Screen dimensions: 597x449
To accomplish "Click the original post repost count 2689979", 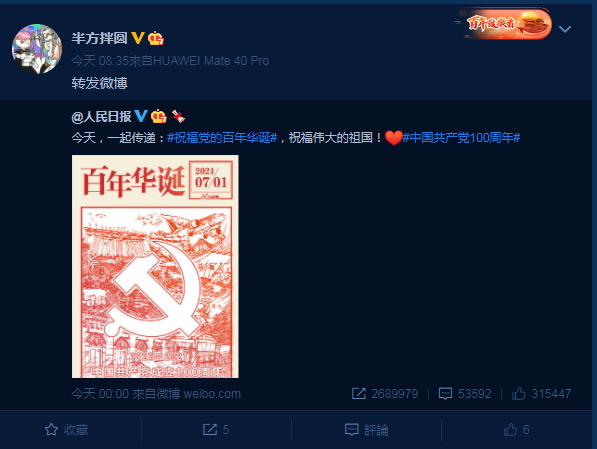I will (x=385, y=393).
